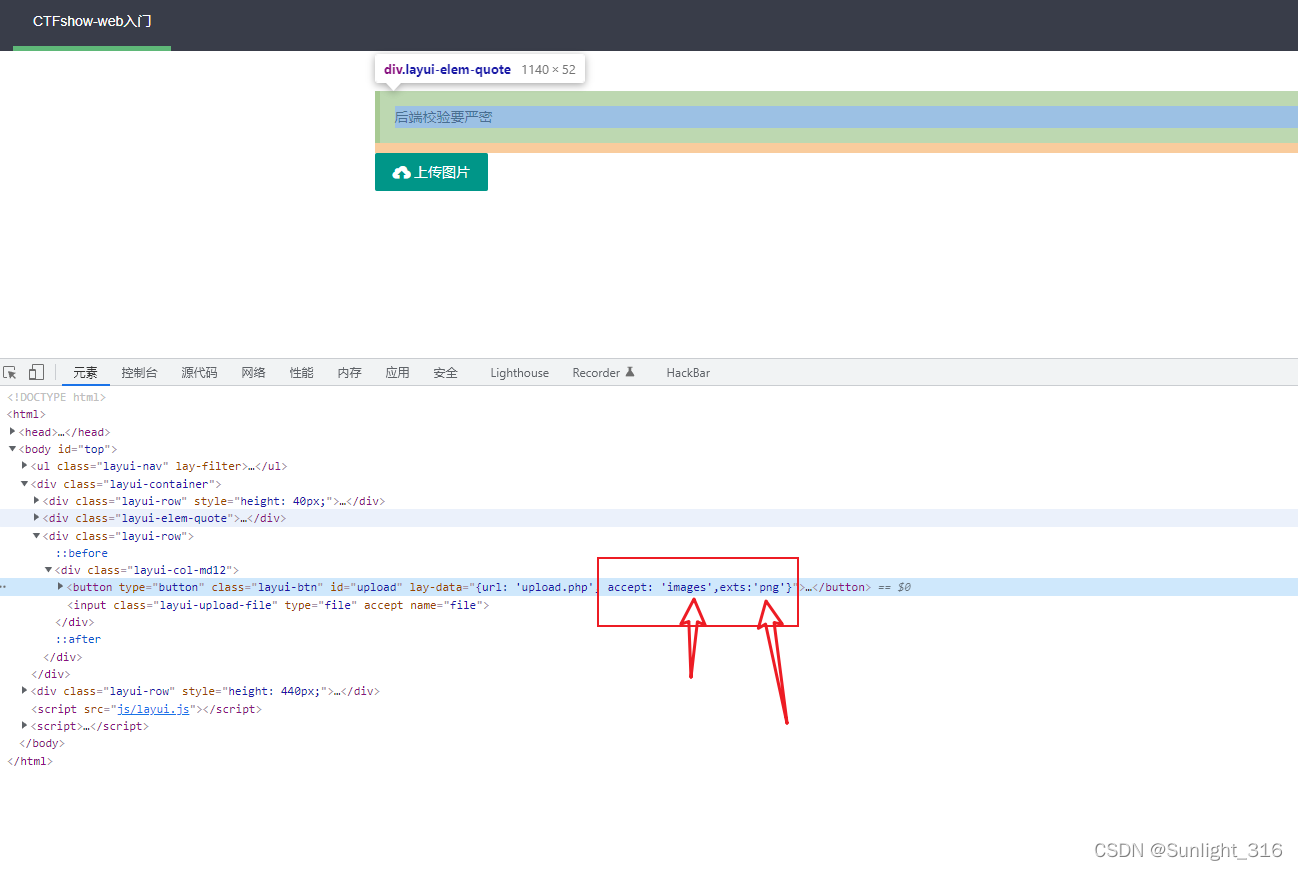Open the HackBar tab

[x=688, y=372]
